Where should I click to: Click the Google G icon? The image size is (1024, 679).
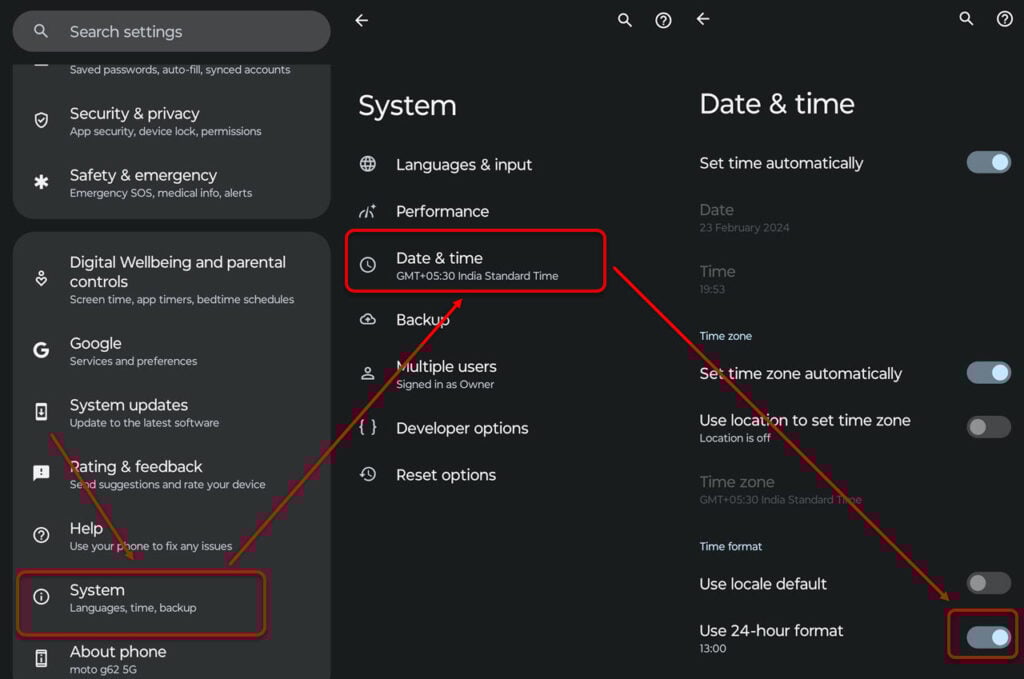coord(41,350)
